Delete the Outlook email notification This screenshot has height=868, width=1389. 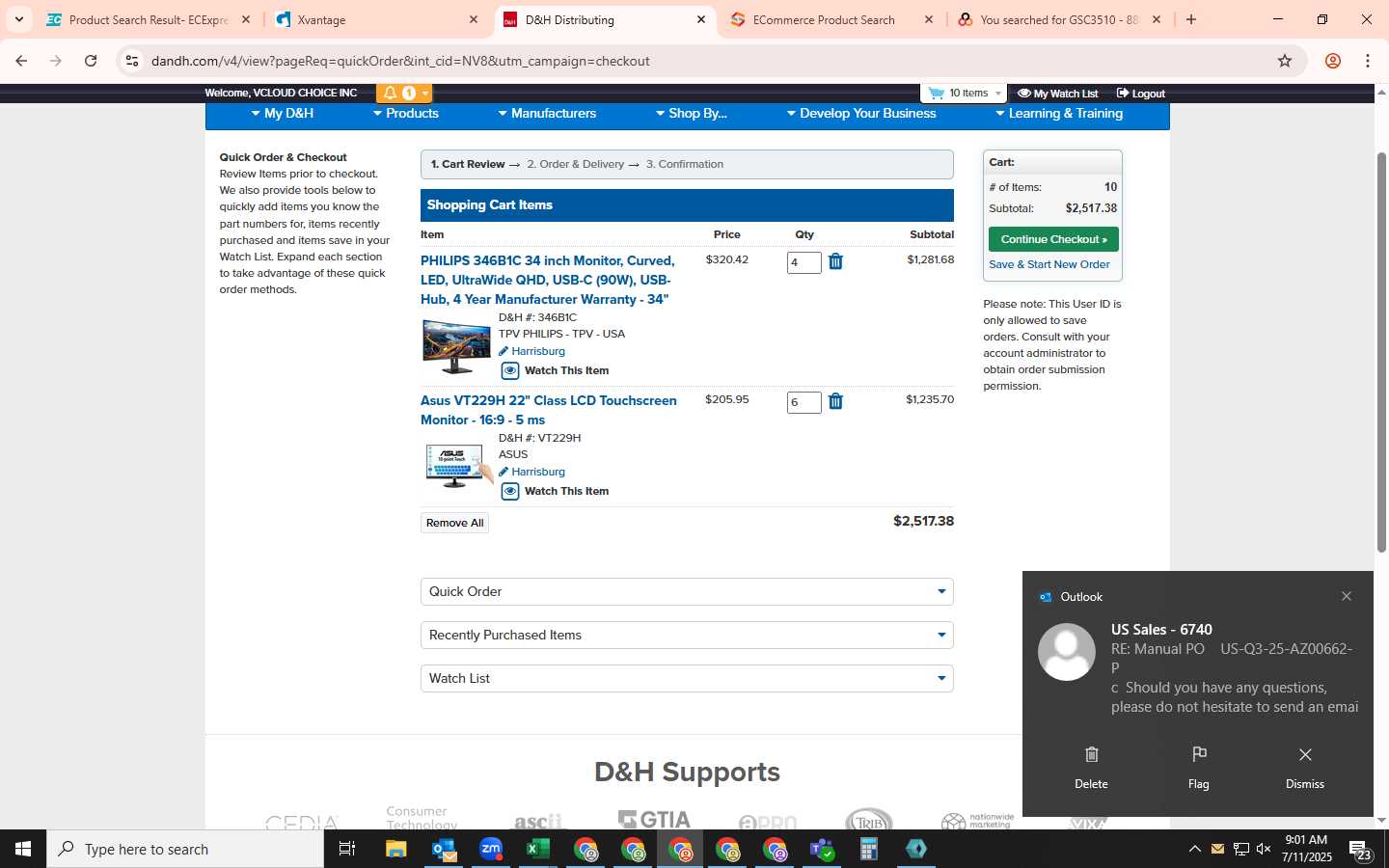coord(1091,767)
